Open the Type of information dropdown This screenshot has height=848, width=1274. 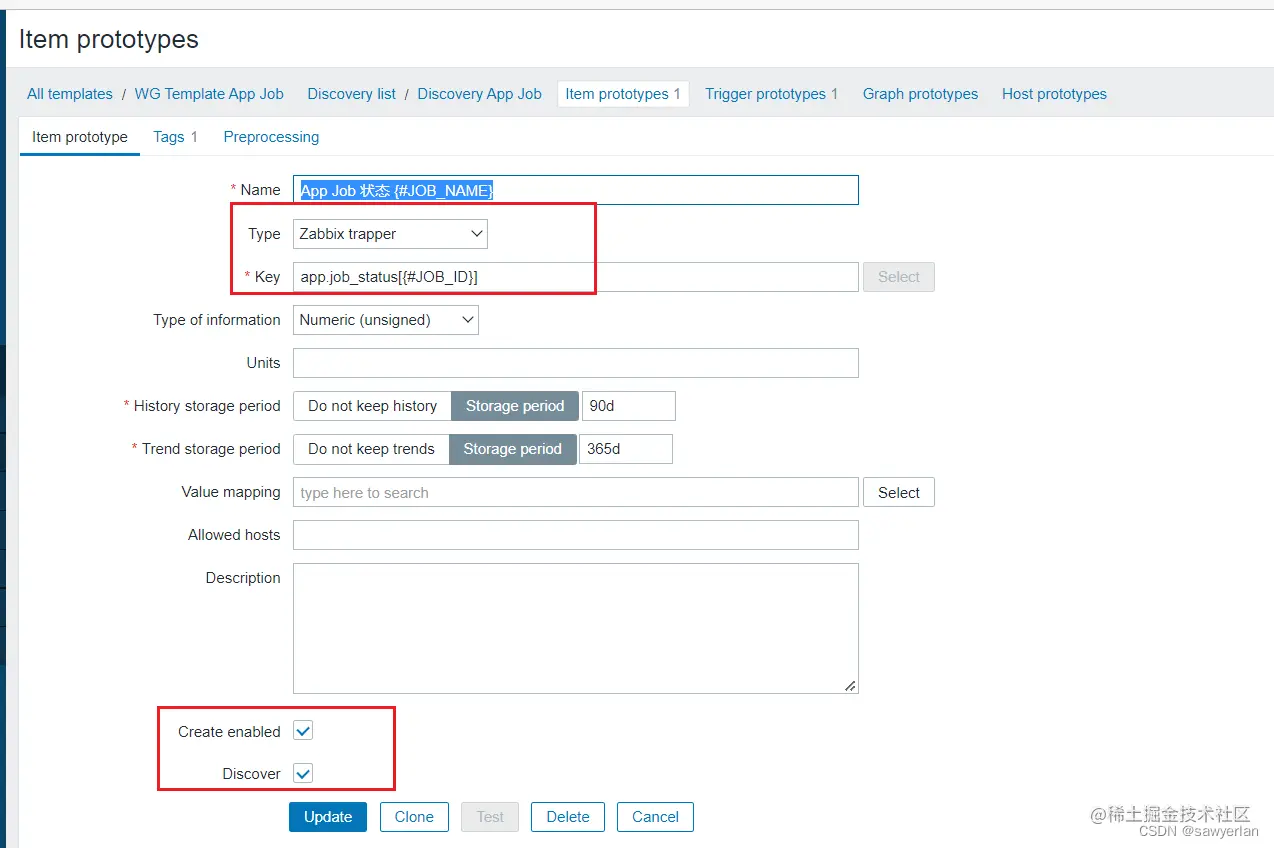click(386, 320)
